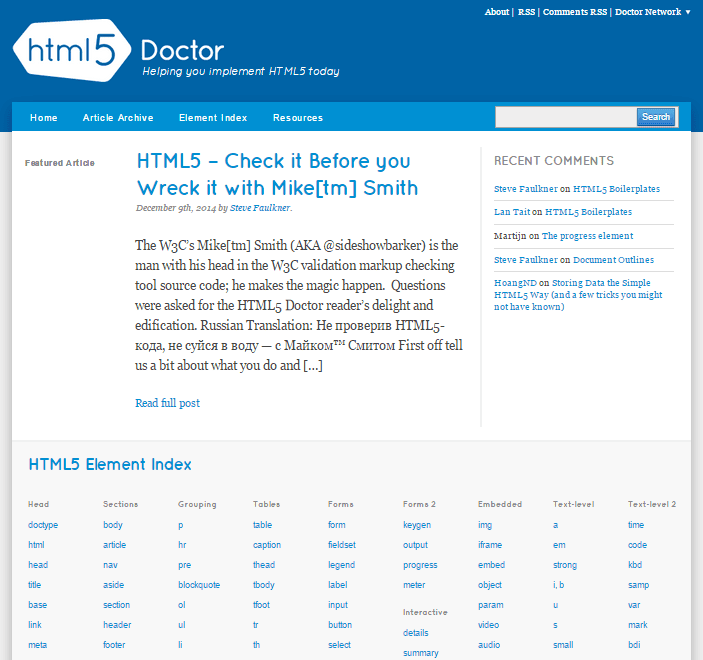
Task: Open the Comments RSS link
Action: 575,12
